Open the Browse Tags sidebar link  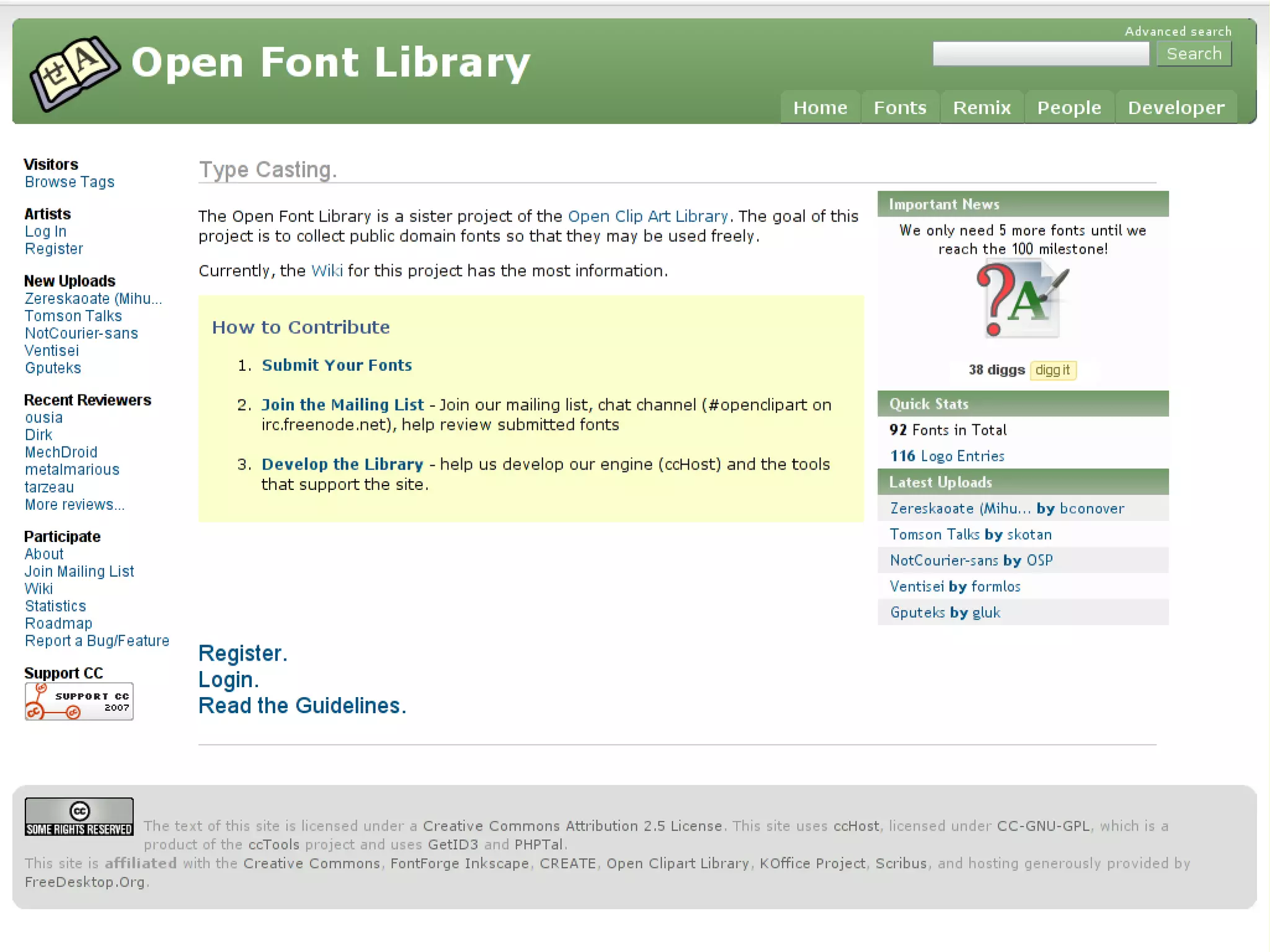(69, 182)
